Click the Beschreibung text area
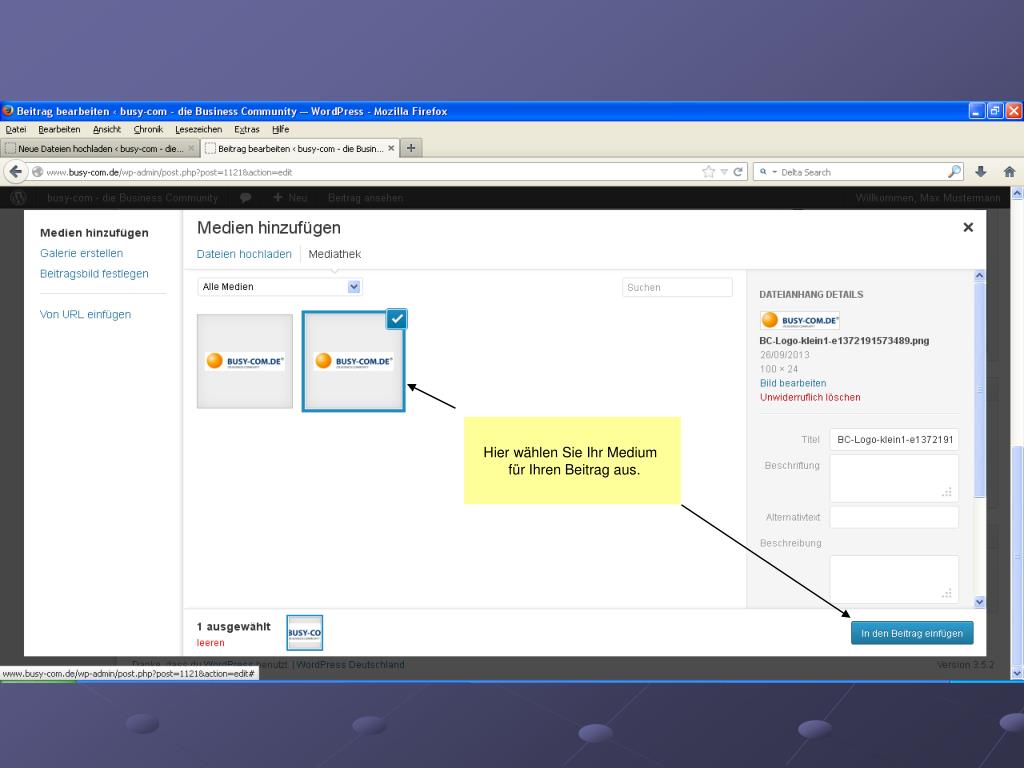This screenshot has height=768, width=1024. coord(894,579)
